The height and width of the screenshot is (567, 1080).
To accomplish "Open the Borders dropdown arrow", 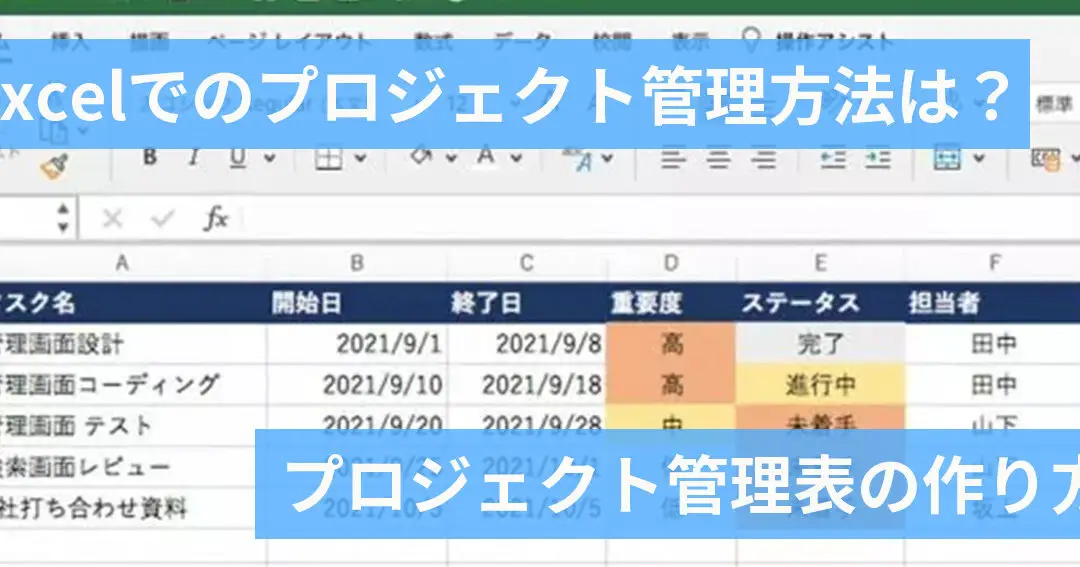I will [x=359, y=158].
